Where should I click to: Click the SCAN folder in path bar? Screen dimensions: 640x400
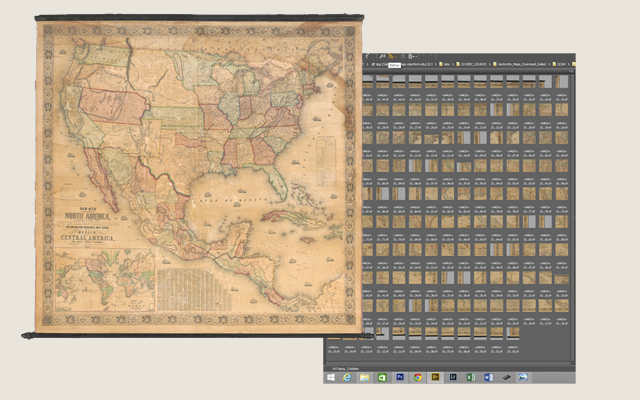pyautogui.click(x=562, y=64)
